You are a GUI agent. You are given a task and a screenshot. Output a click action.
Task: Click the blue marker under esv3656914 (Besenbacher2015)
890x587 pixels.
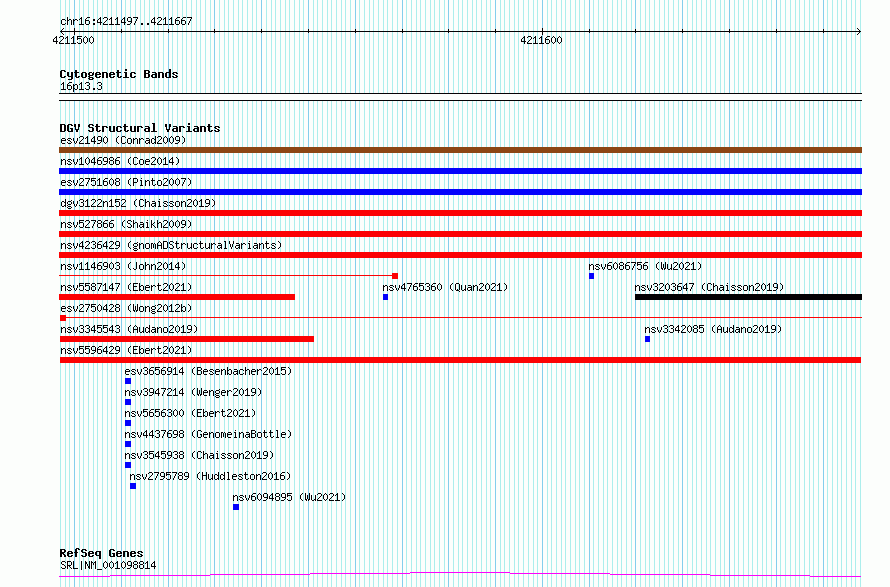[x=128, y=381]
